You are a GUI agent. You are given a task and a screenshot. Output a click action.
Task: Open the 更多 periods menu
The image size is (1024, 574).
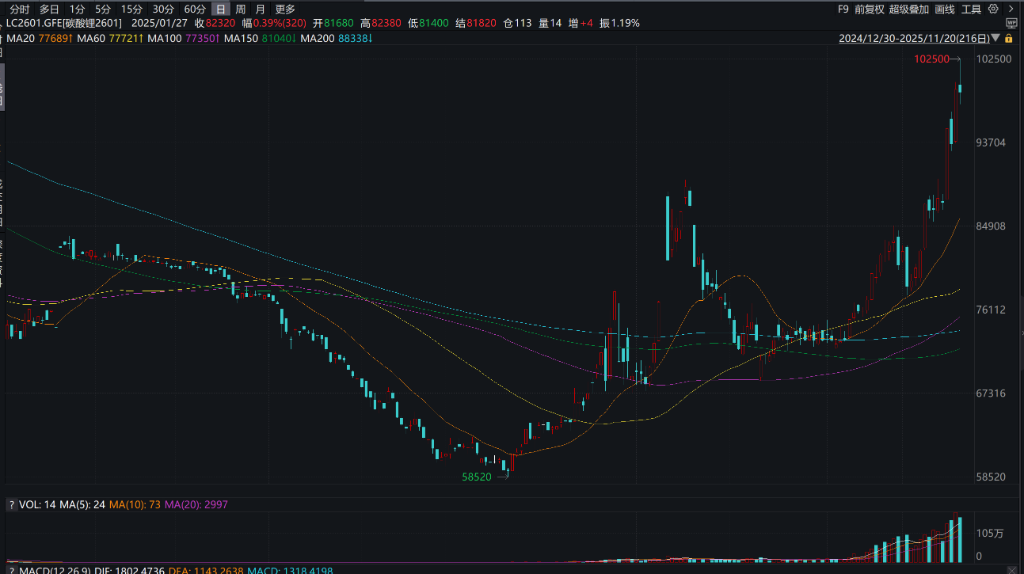285,9
